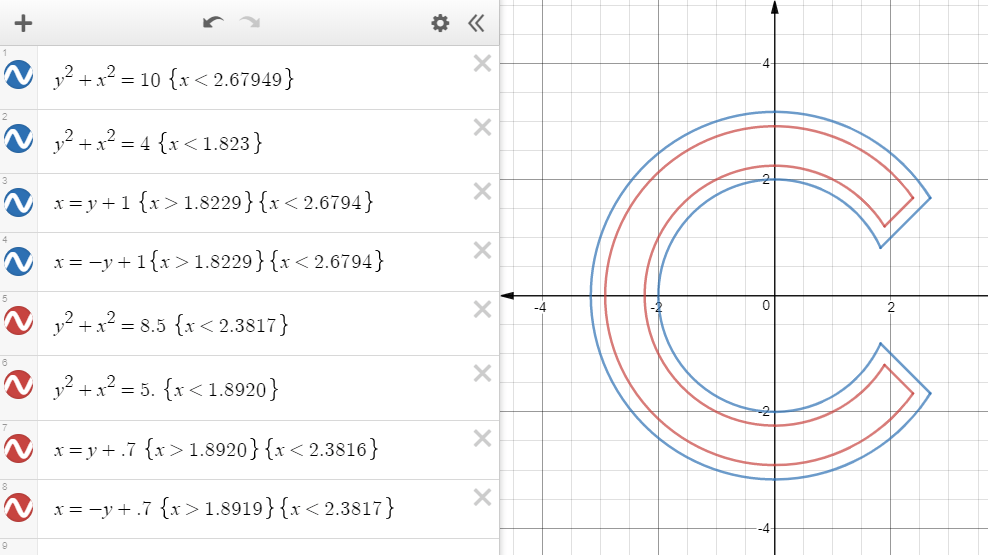988x555 pixels.
Task: Open graph settings gear
Action: coord(440,23)
